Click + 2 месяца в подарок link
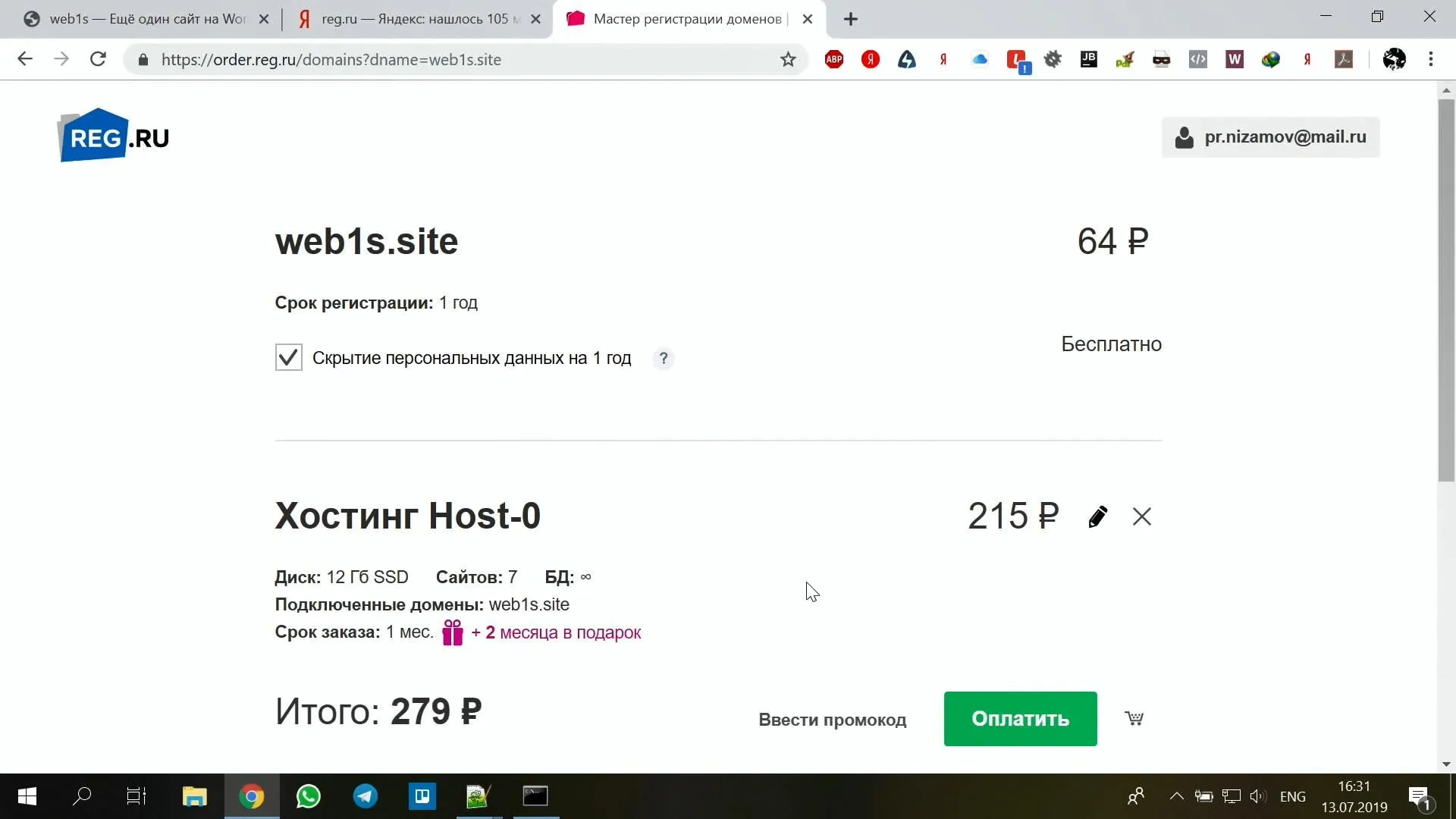The width and height of the screenshot is (1456, 819). click(x=556, y=632)
